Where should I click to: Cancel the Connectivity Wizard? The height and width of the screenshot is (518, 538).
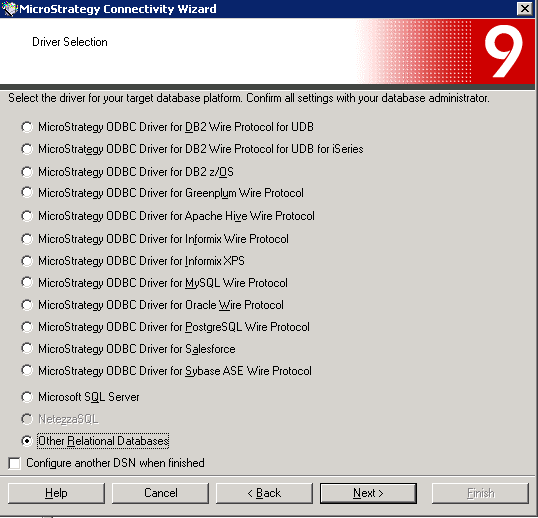[x=160, y=493]
